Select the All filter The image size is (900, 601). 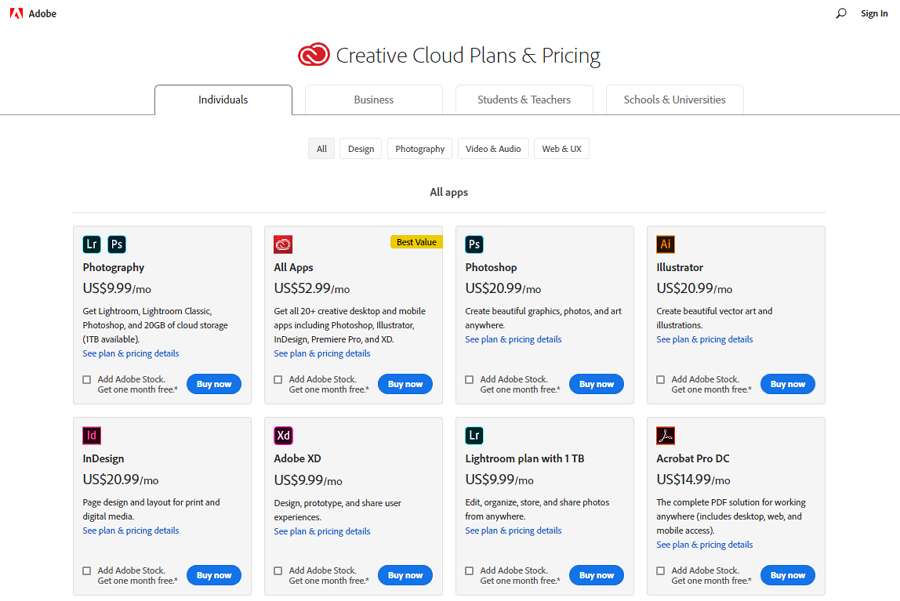321,149
